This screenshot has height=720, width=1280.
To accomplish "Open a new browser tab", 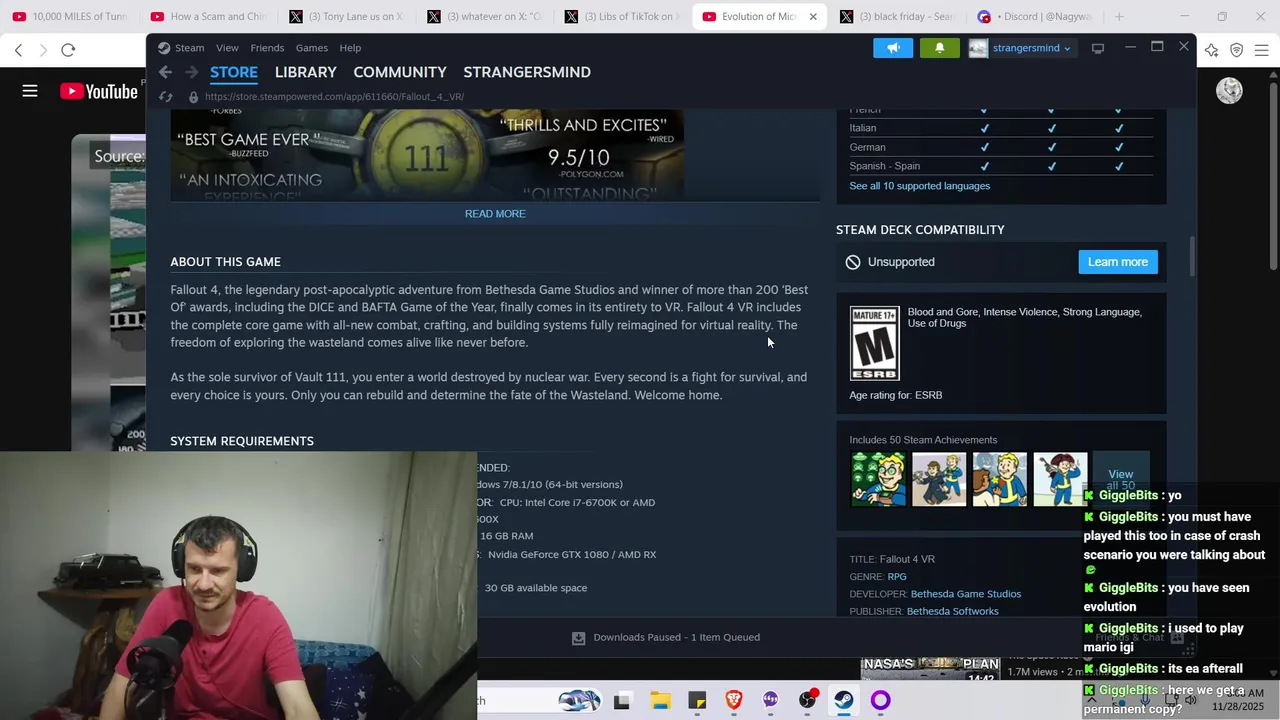I will pyautogui.click(x=1119, y=17).
